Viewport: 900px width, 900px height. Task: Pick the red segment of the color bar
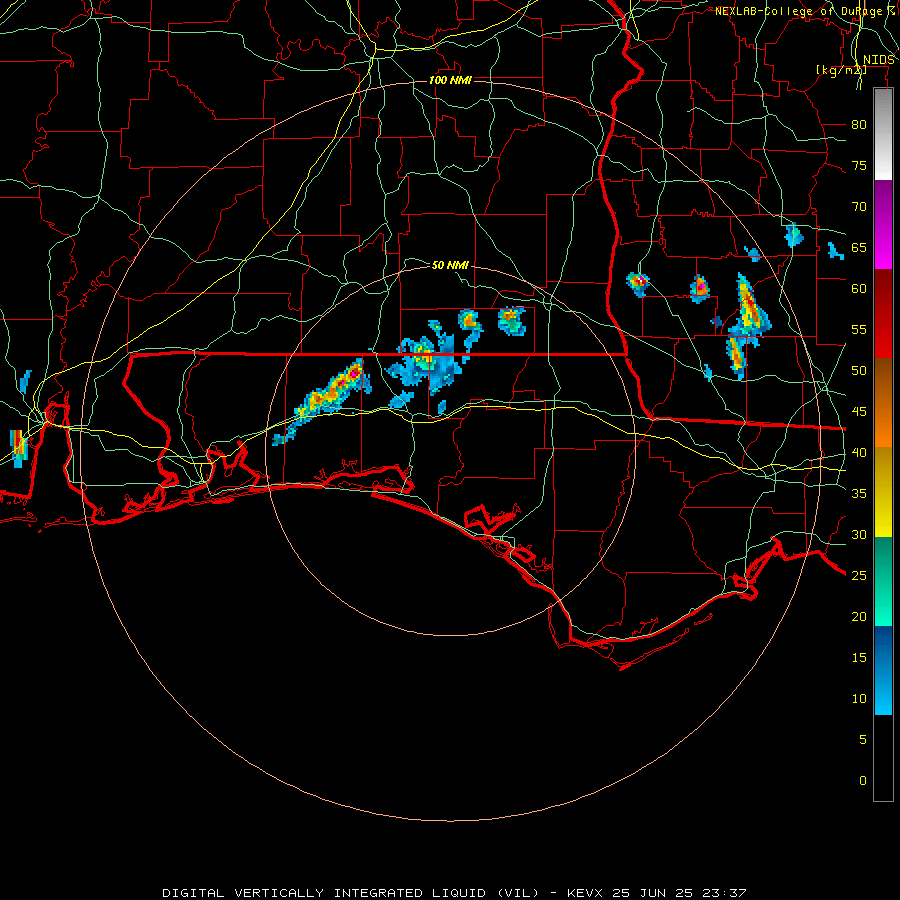pos(883,314)
